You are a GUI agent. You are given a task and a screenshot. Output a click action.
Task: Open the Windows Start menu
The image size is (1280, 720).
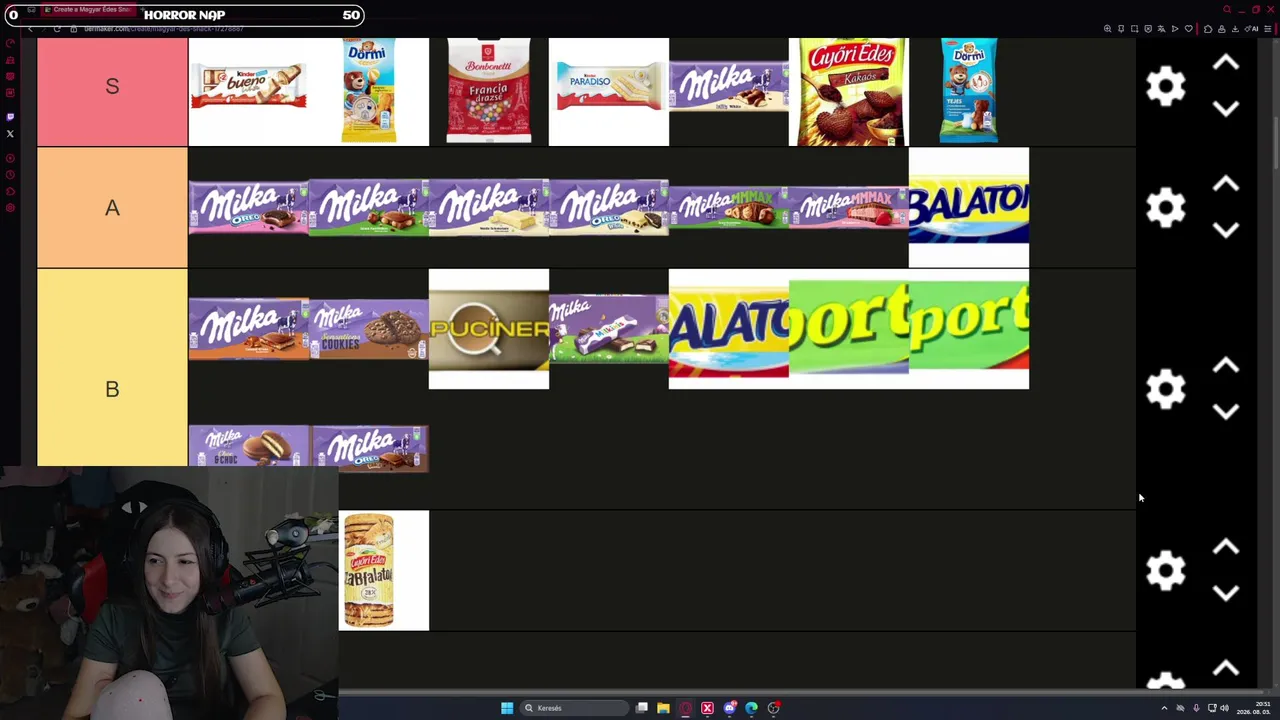click(507, 708)
